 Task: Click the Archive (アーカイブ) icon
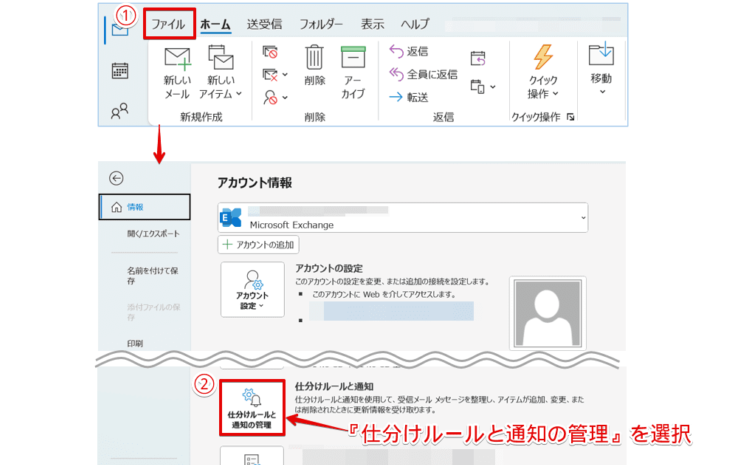point(352,62)
